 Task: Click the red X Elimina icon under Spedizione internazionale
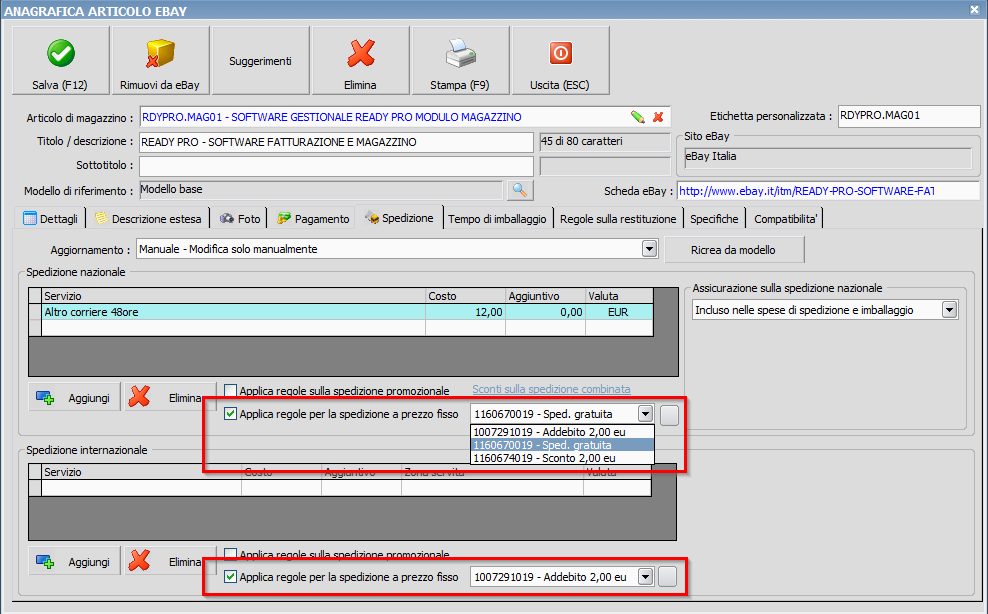[139, 561]
